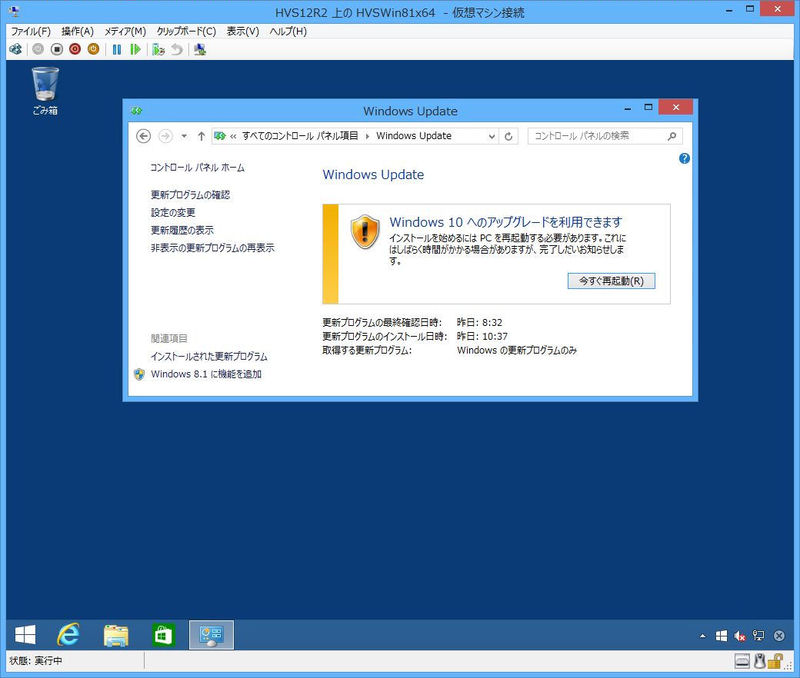This screenshot has height=678, width=800.
Task: Click すべてのコントロール パネル項目 in the address bar
Action: tap(300, 136)
